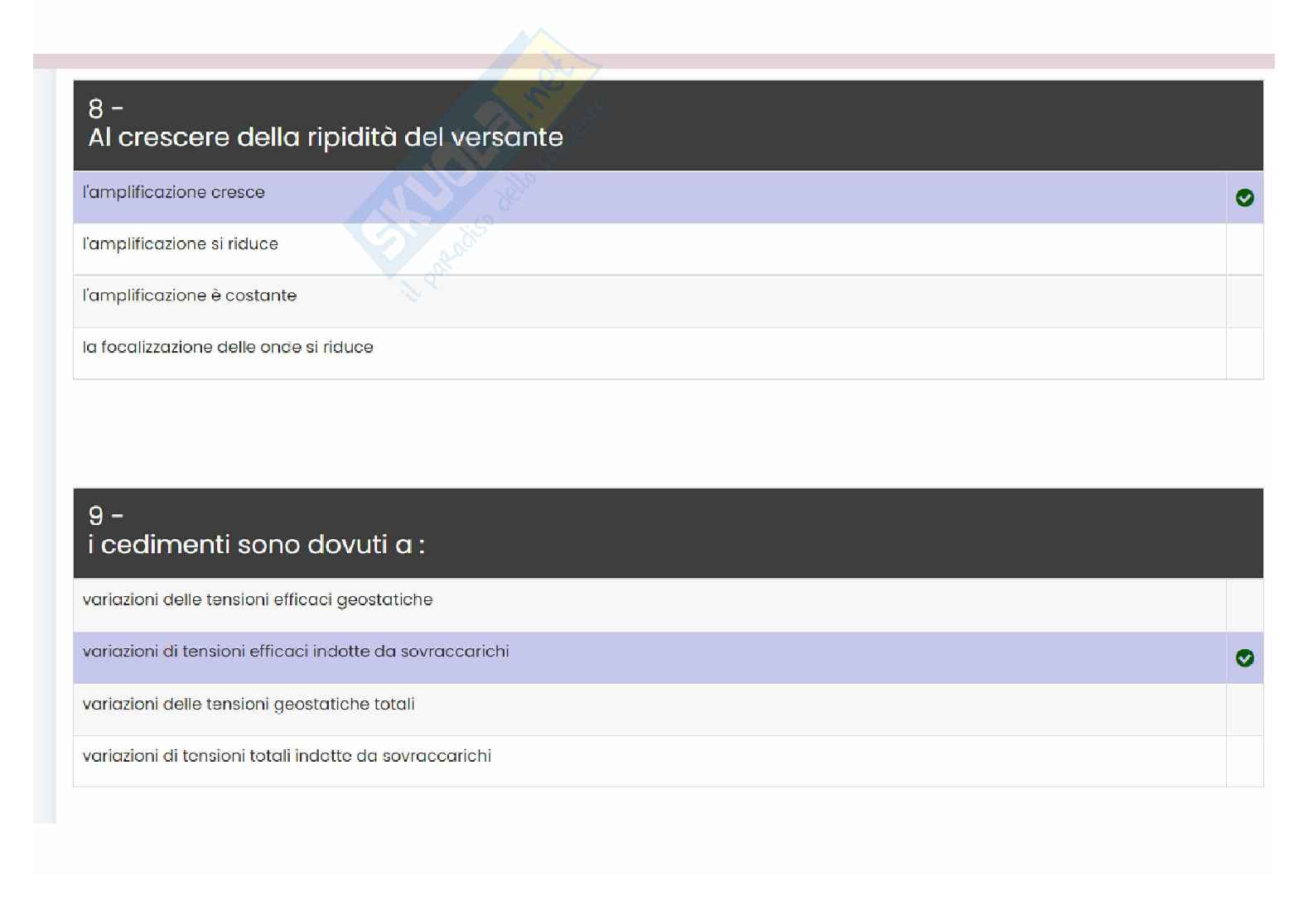Viewport: 1308px width, 924px height.
Task: Select 'variazioni di tensioni totali indotte da sovraccarichi'
Action: (x=287, y=756)
